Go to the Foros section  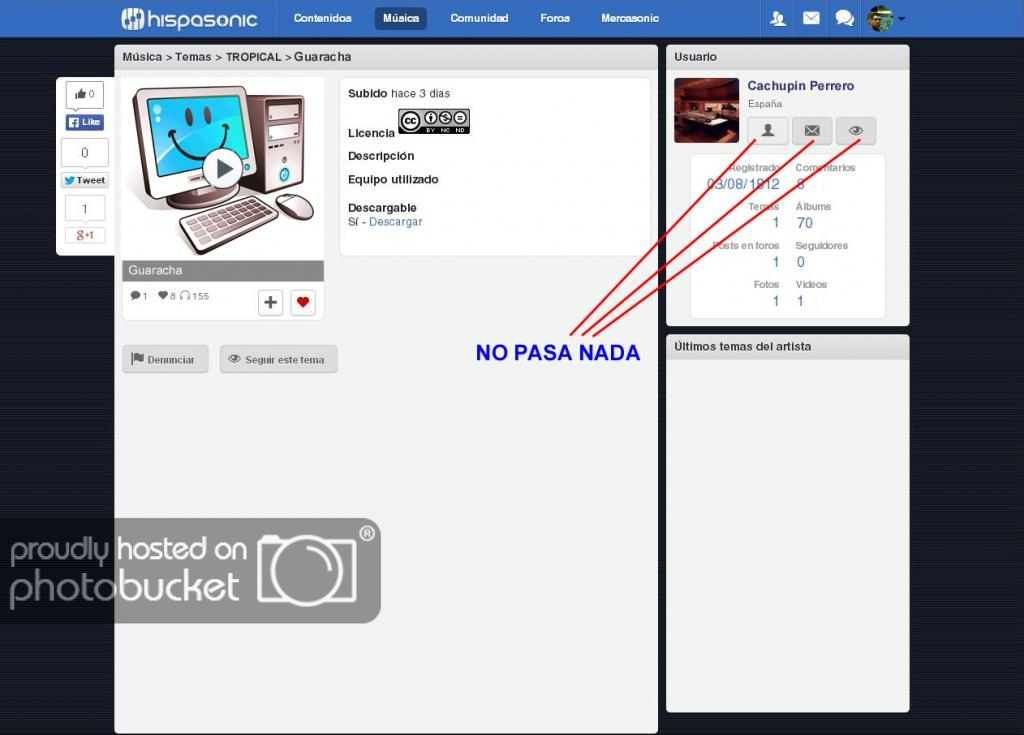coord(555,18)
